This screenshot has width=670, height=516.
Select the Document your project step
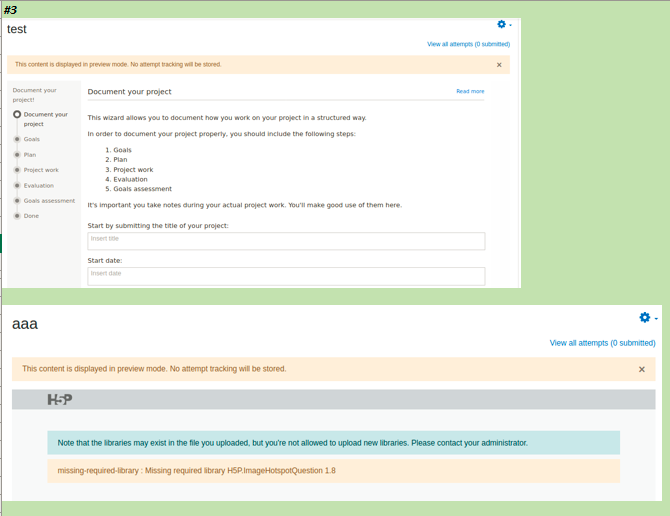tap(41, 119)
